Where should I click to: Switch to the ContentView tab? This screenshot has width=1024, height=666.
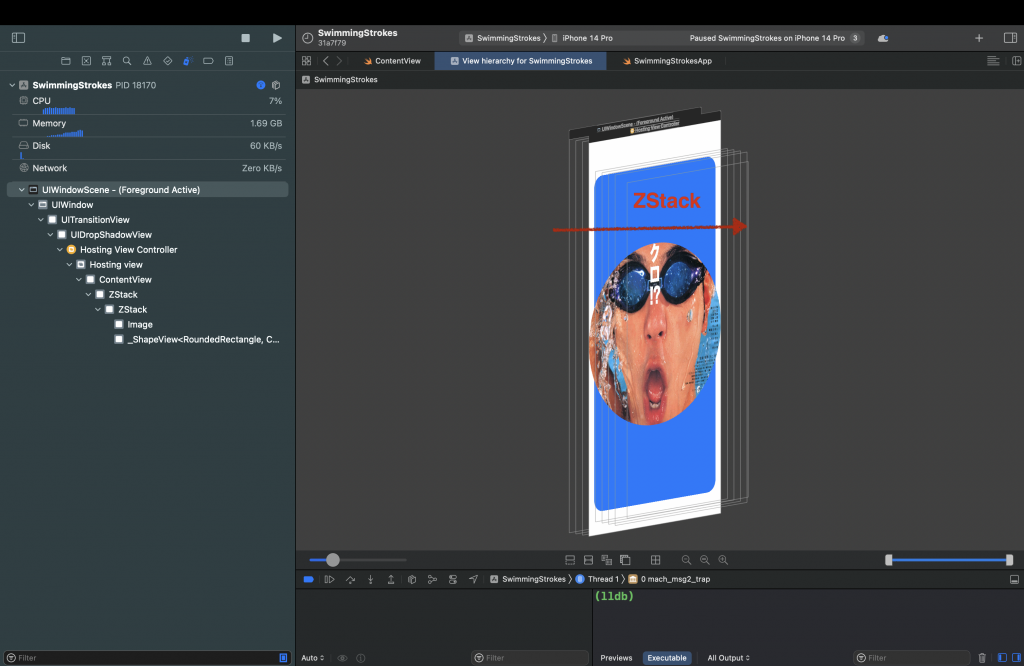tap(397, 61)
